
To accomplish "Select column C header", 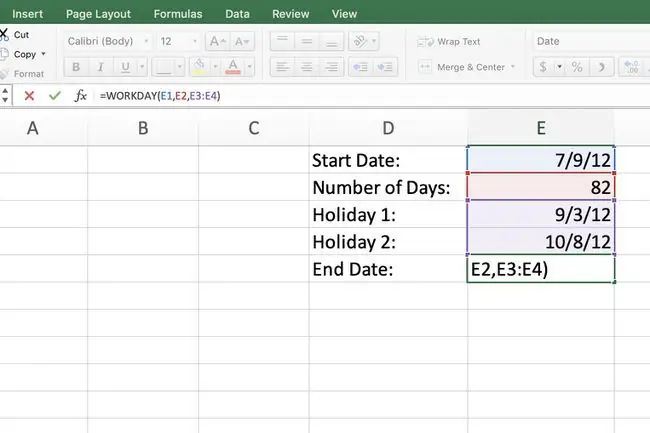I will point(254,128).
